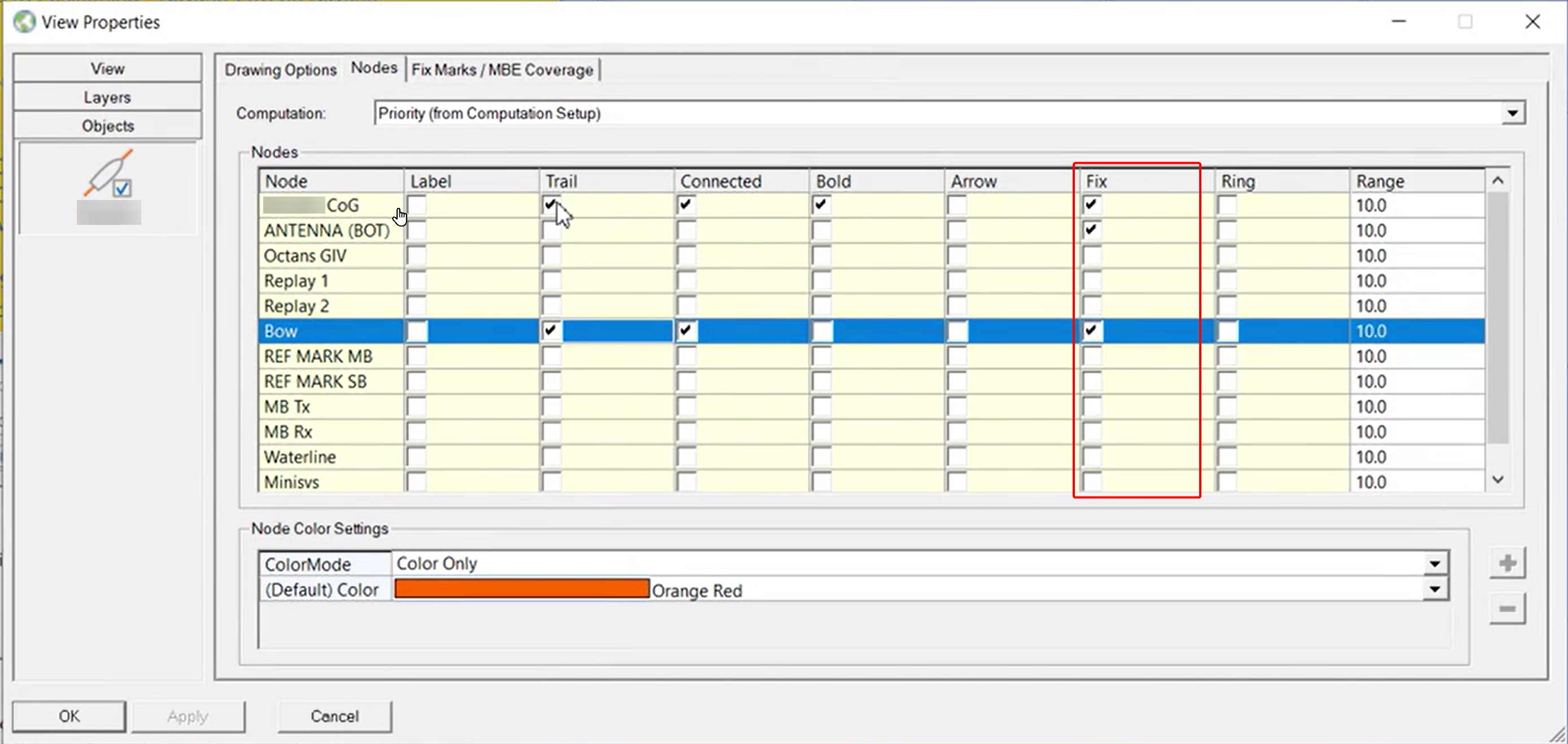Open the (Default) Color dropdown arrow
The width and height of the screenshot is (1568, 744).
click(x=1434, y=589)
